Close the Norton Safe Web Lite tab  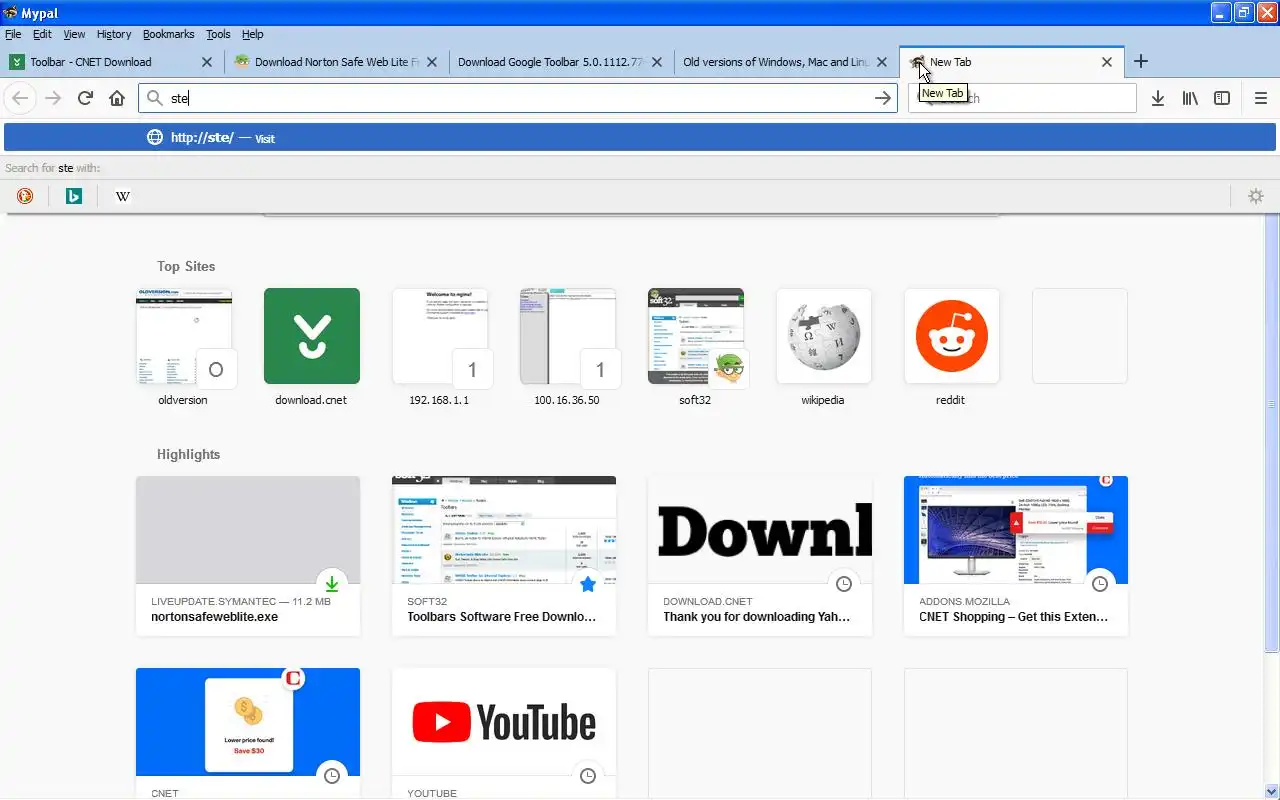(x=432, y=62)
